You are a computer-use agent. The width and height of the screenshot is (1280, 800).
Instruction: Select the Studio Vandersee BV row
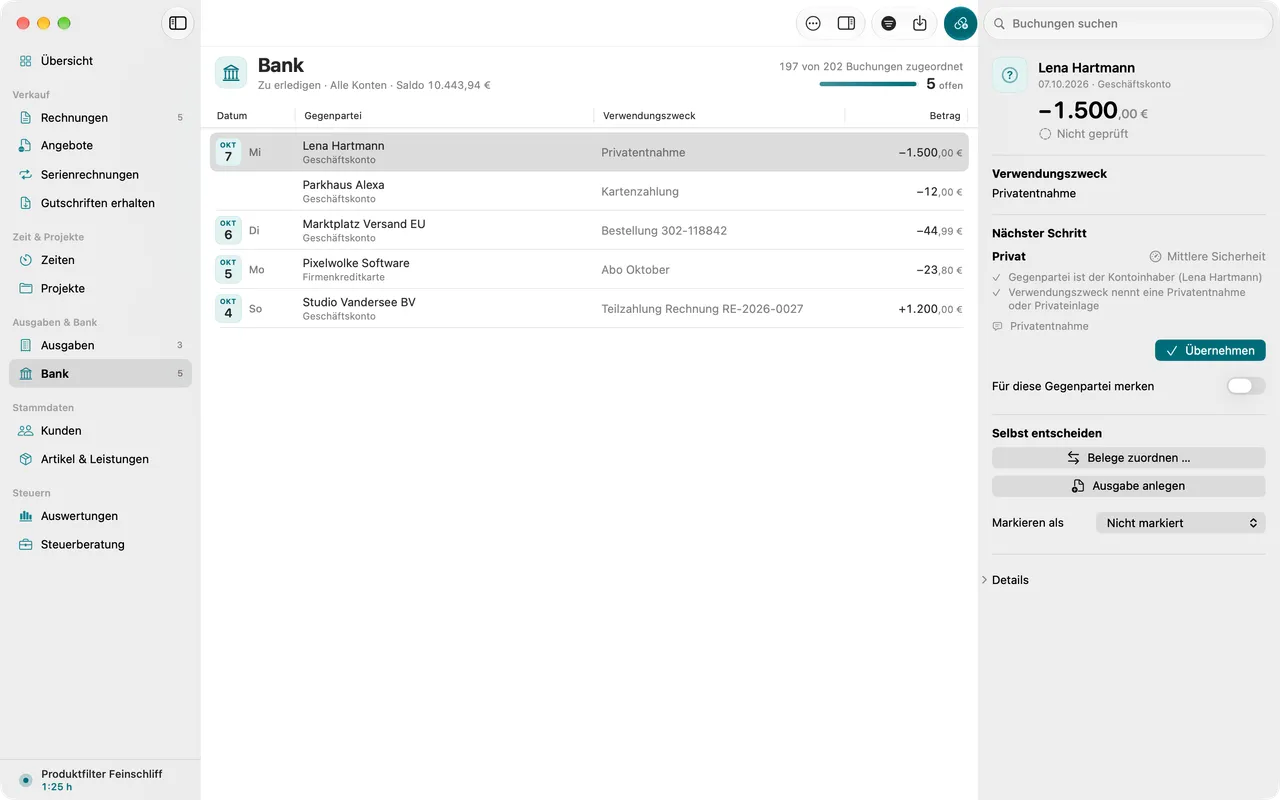click(x=589, y=308)
